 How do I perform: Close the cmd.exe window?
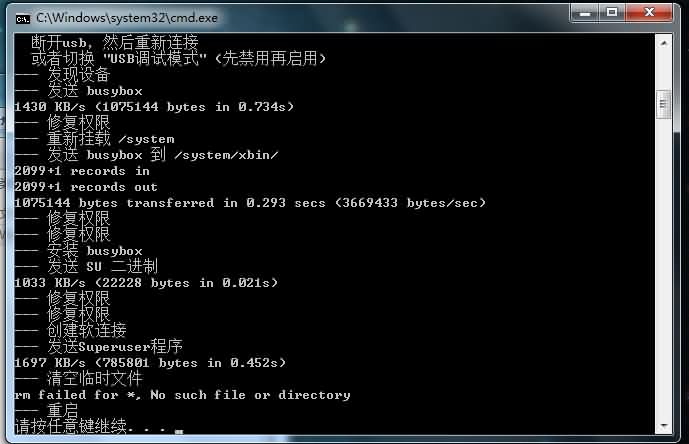[x=650, y=13]
